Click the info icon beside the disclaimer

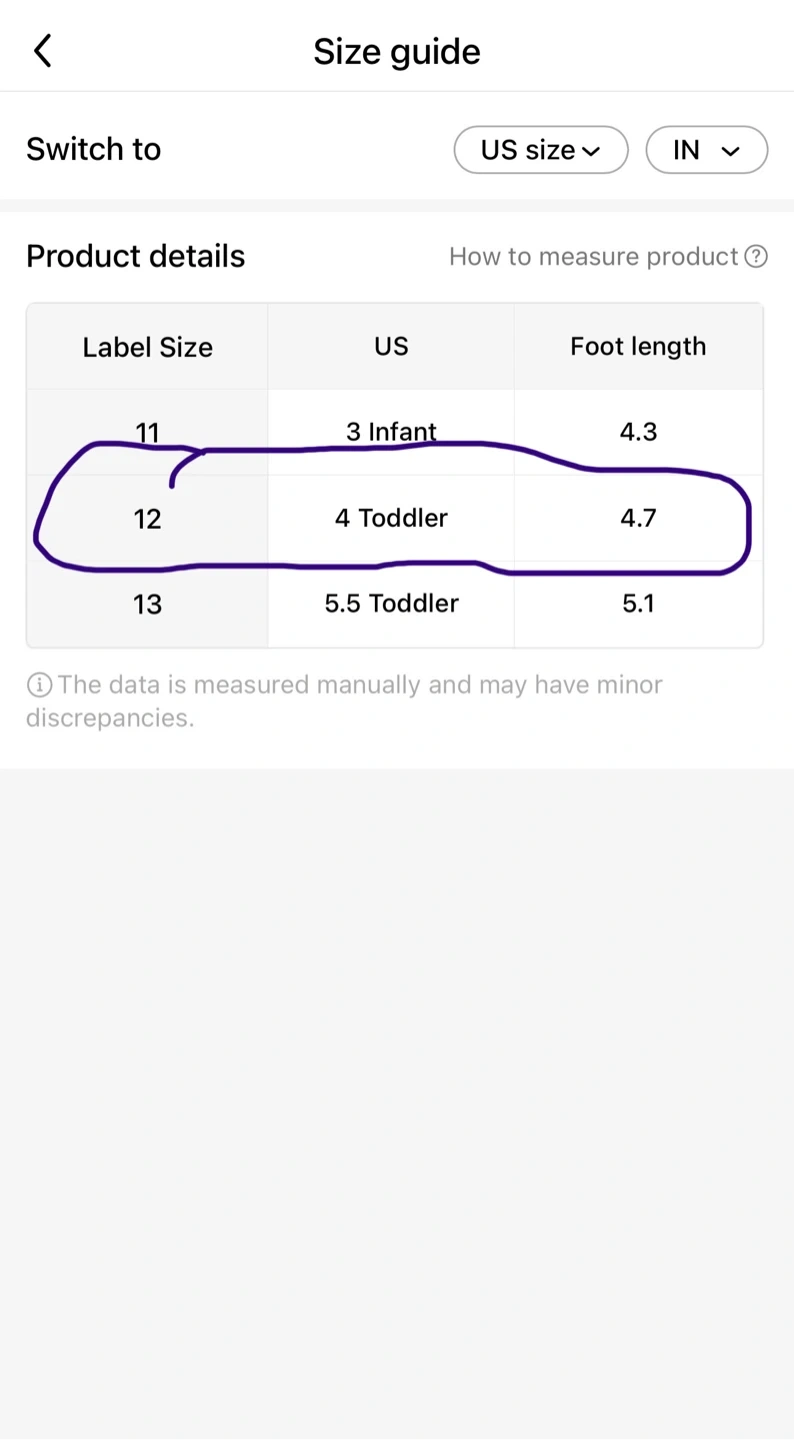(39, 685)
